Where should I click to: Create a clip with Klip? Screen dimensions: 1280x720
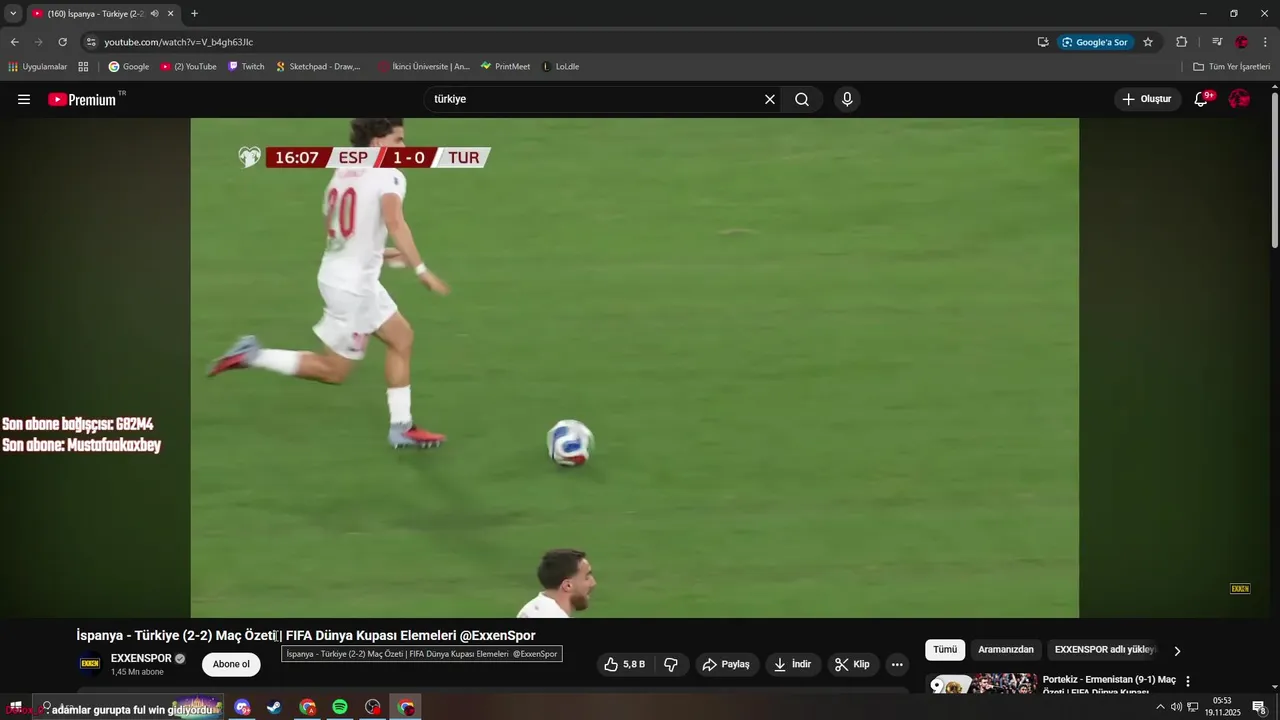(854, 664)
